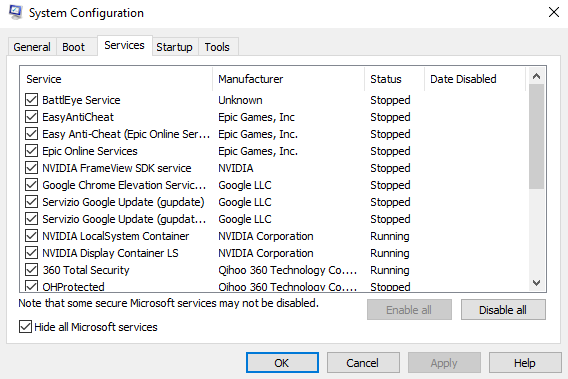Click the Unknown manufacturer cell
568x379 pixels.
point(240,100)
